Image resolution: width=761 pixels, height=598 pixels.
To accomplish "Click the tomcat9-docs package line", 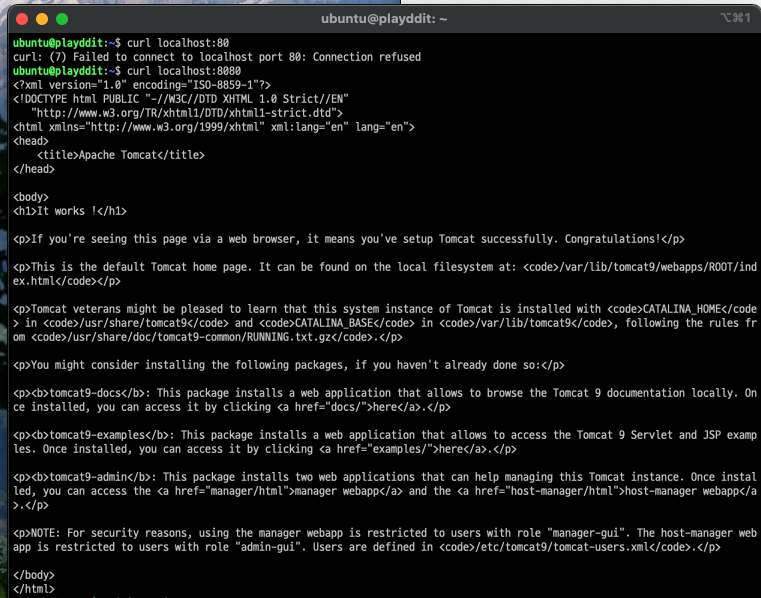I will 385,393.
